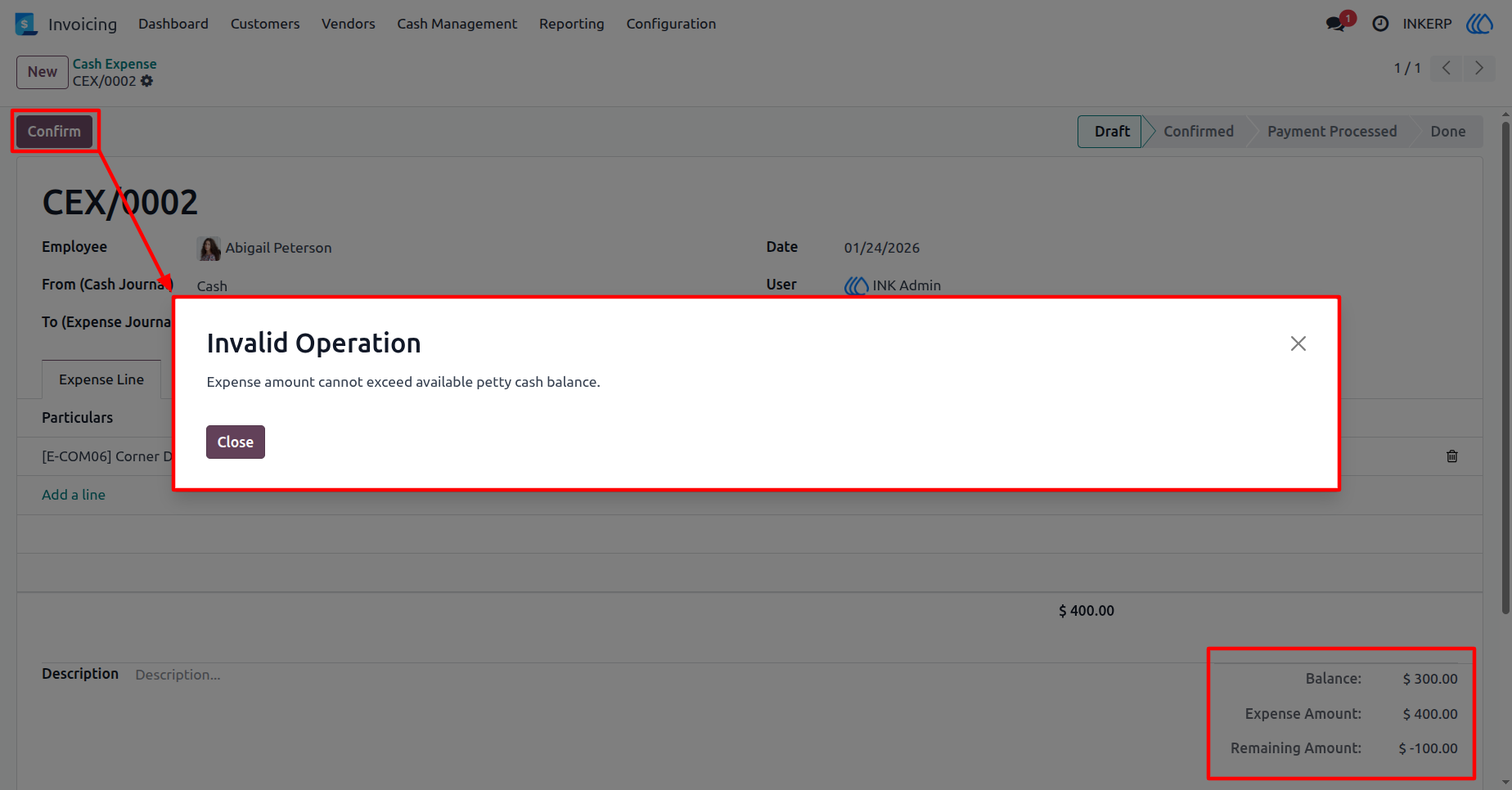
Task: Click the vertical scrollbar on the right
Action: tap(1505, 368)
